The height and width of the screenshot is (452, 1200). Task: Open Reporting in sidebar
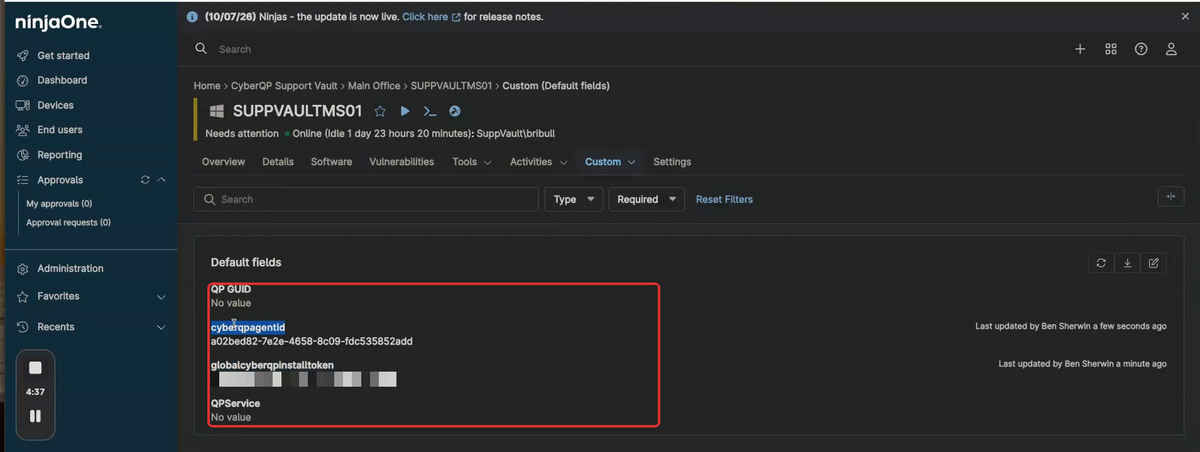click(x=60, y=155)
